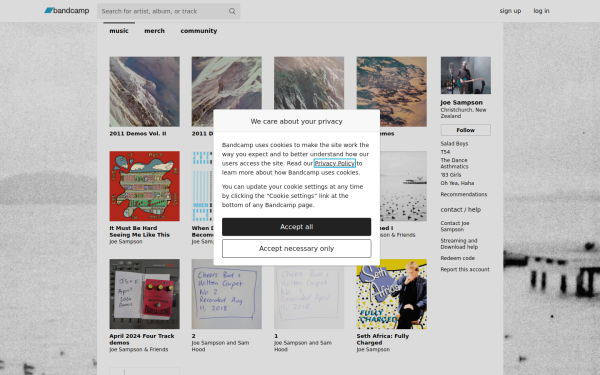600x375 pixels.
Task: Open The Dance Asthmatics link
Action: (454, 163)
